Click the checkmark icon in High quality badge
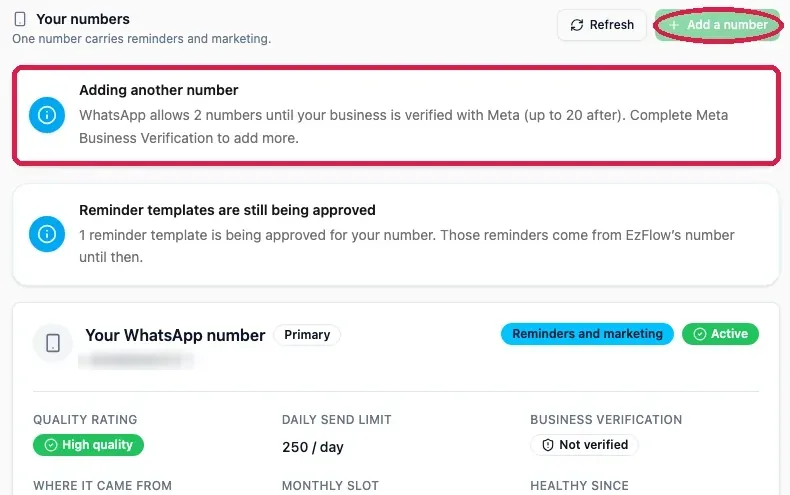The image size is (790, 495). (x=51, y=445)
